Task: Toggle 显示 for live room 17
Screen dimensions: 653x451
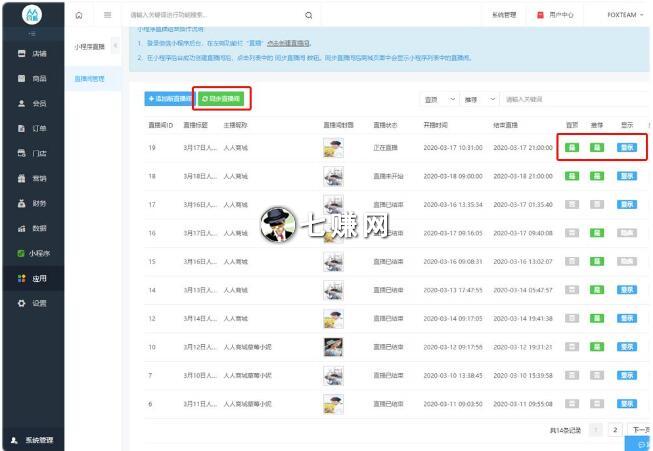Action: pyautogui.click(x=627, y=204)
